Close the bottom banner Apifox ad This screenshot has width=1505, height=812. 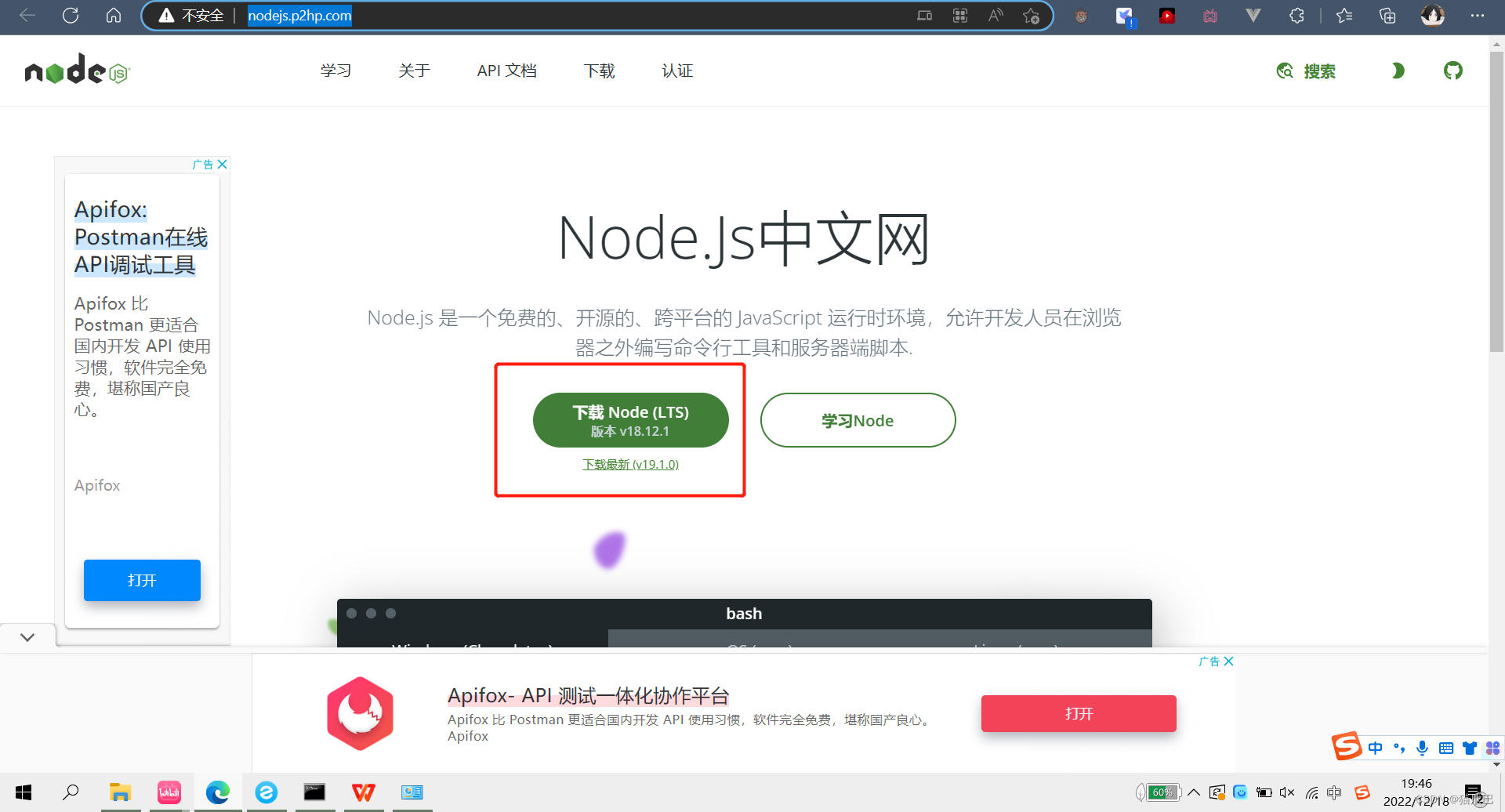(1229, 661)
